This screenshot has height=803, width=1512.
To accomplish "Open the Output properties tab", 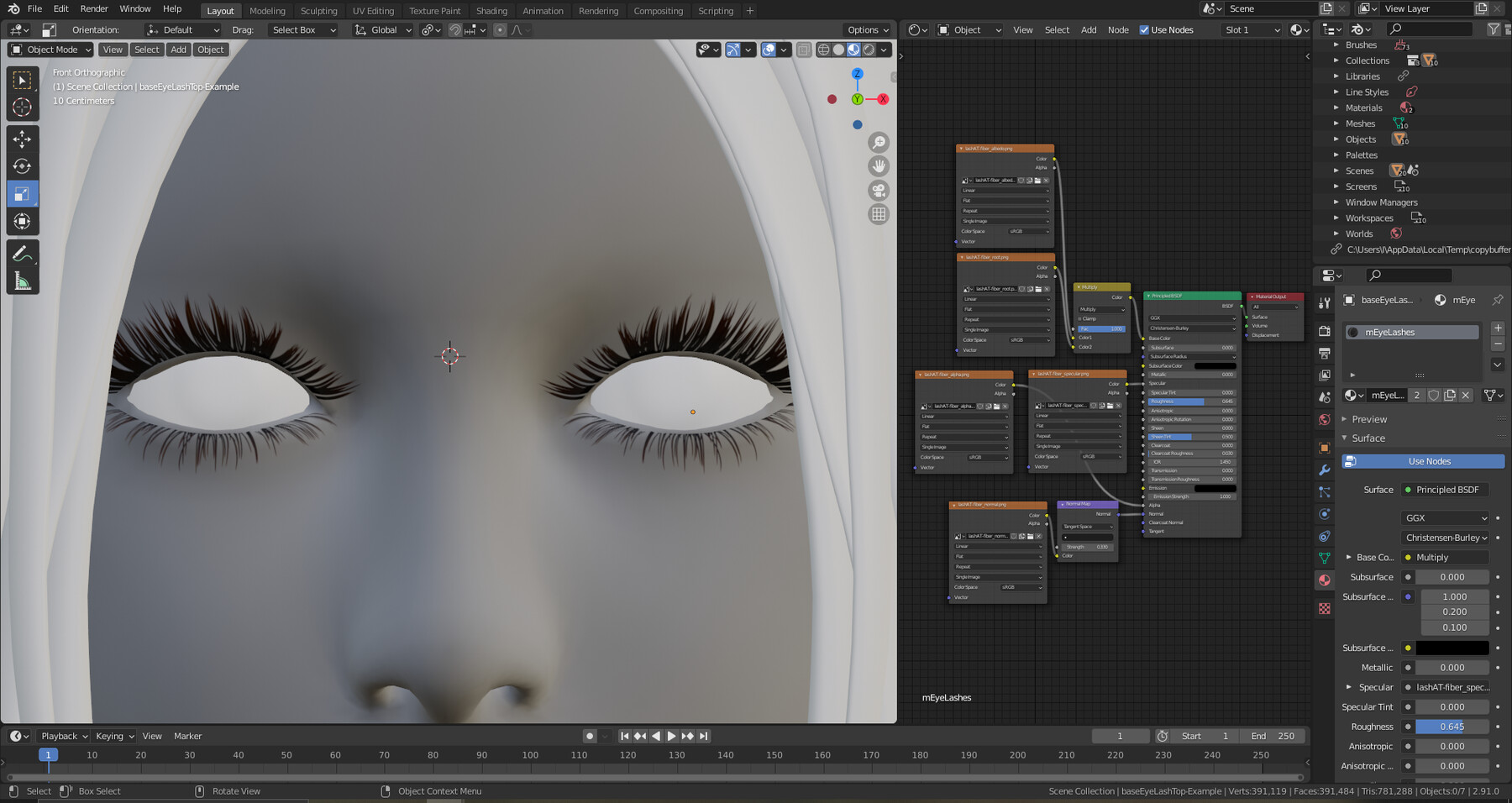I will click(1325, 353).
